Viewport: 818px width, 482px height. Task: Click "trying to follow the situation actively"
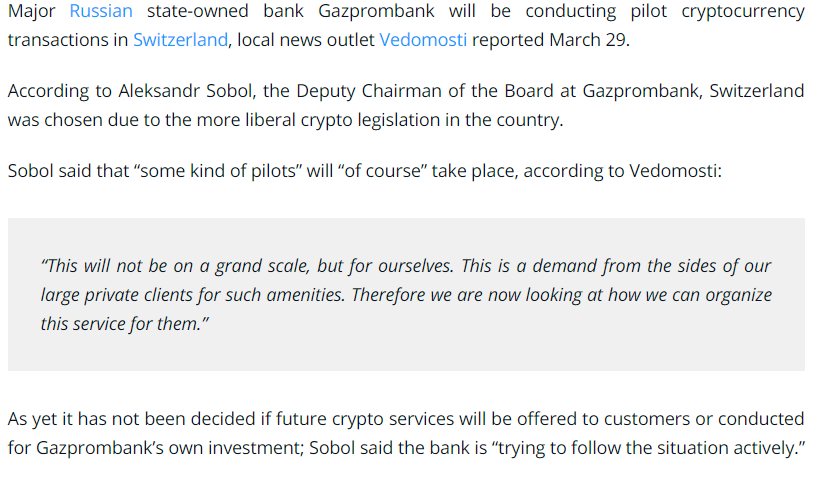645,448
